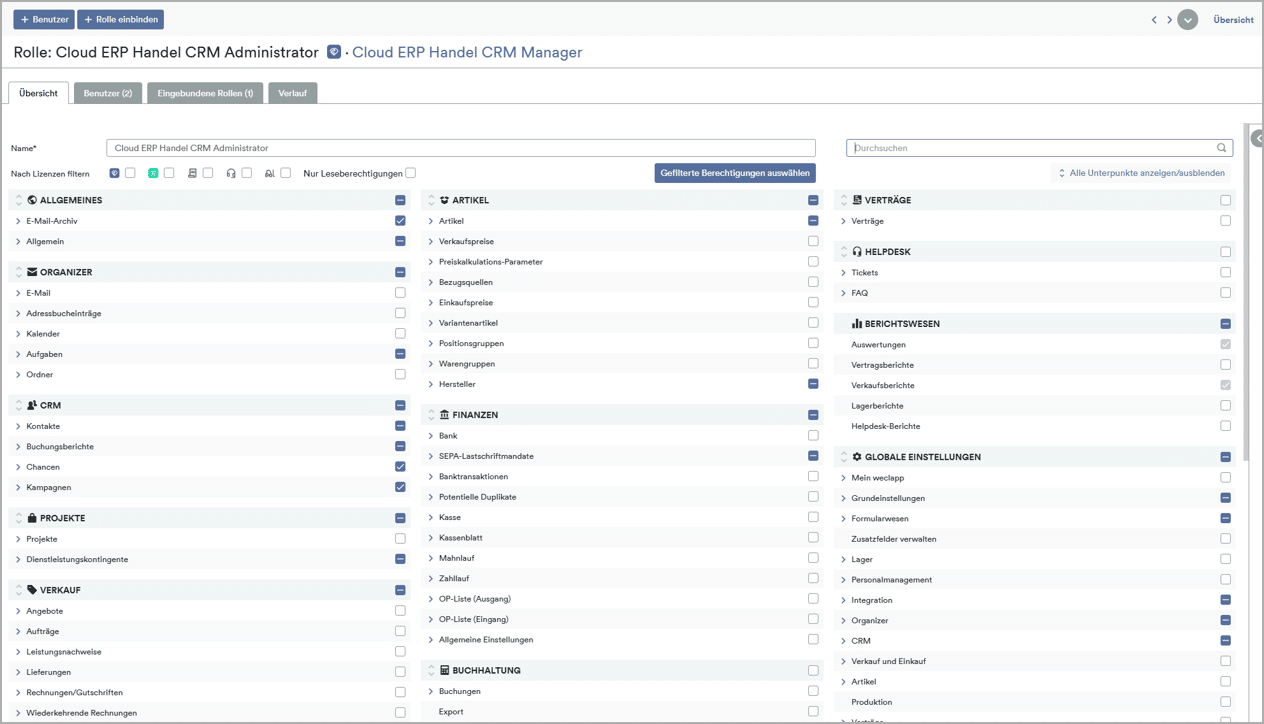Click the gear icon beside Globale Einstellungen
This screenshot has height=724, width=1264.
856,457
